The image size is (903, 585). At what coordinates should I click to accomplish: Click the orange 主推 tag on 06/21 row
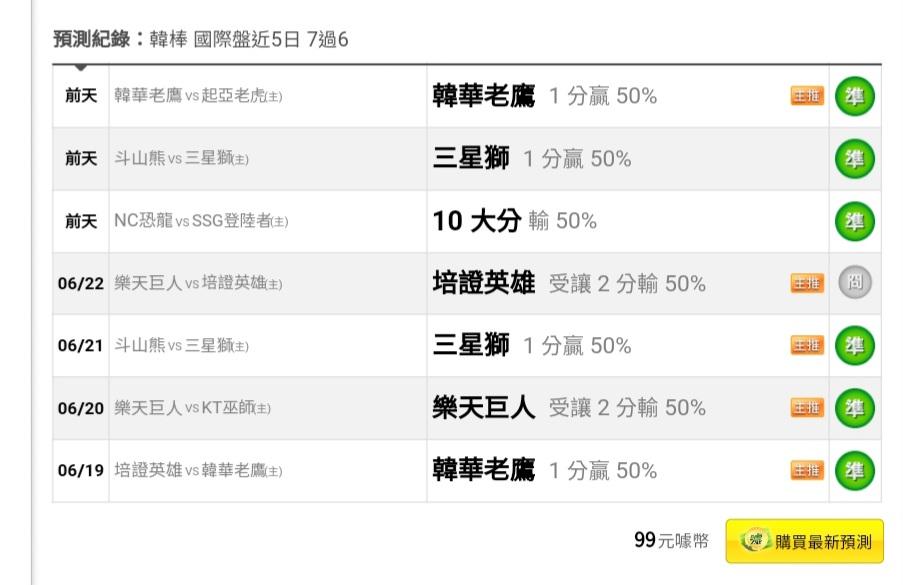pos(807,345)
